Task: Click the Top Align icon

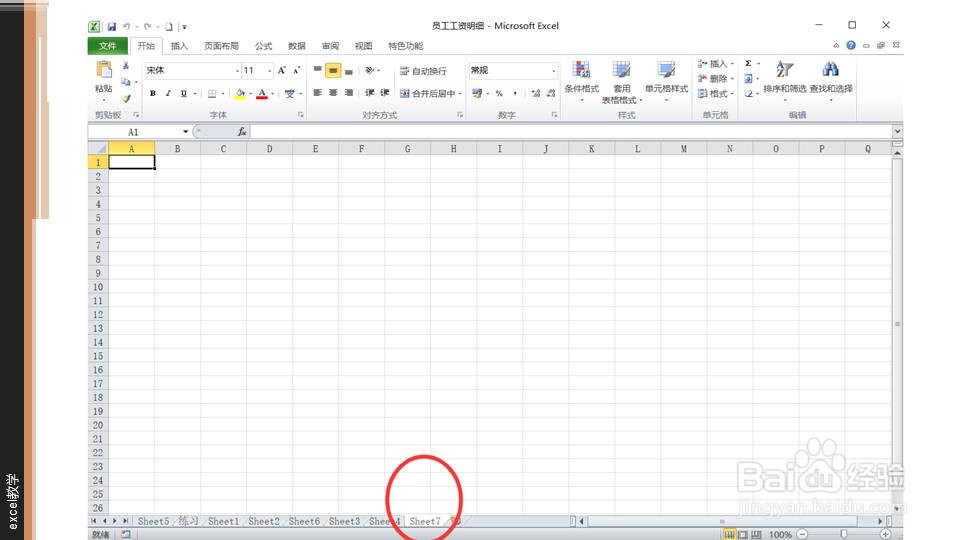Action: pos(317,70)
